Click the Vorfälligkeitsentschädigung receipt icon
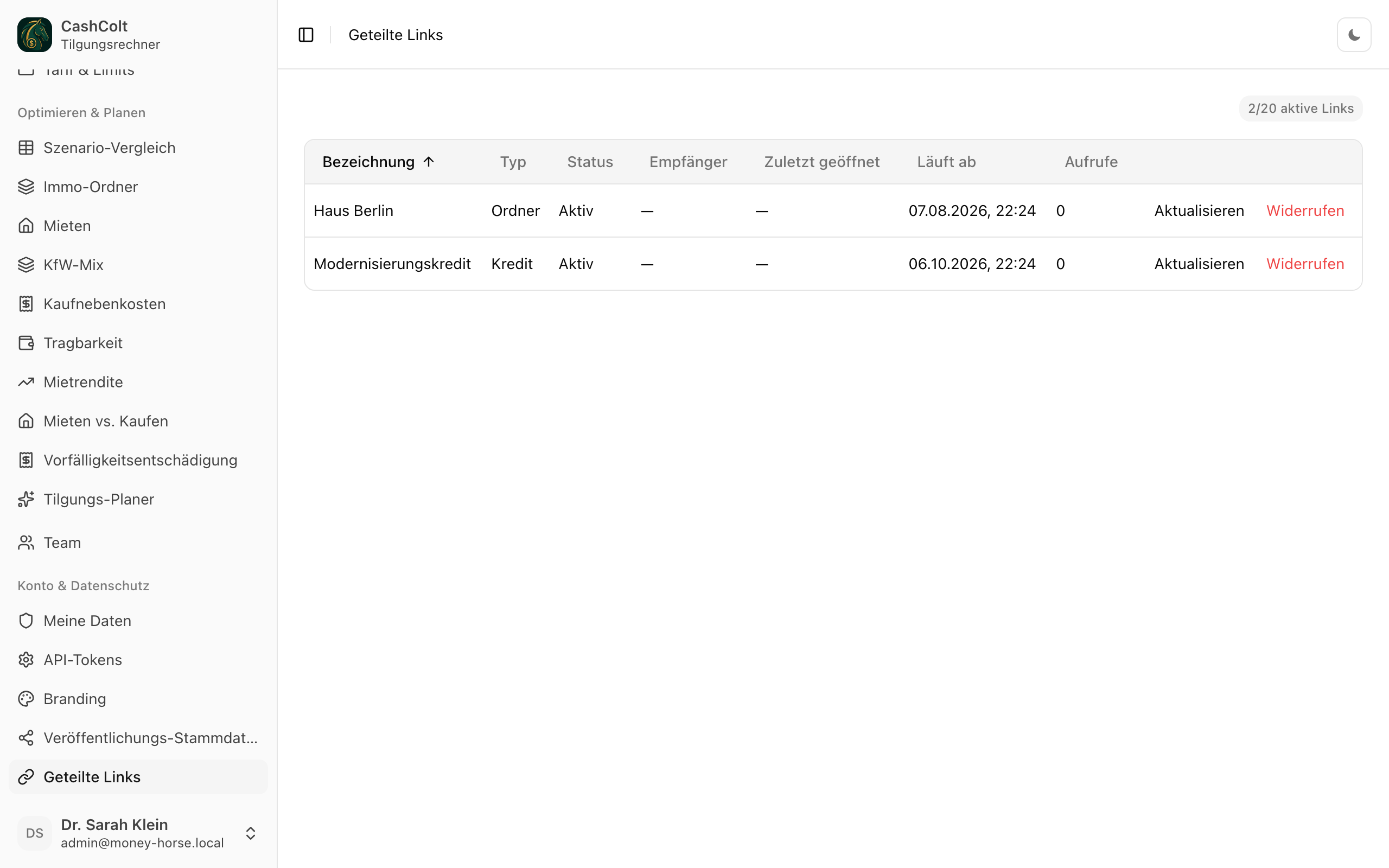The image size is (1389, 868). tap(26, 460)
